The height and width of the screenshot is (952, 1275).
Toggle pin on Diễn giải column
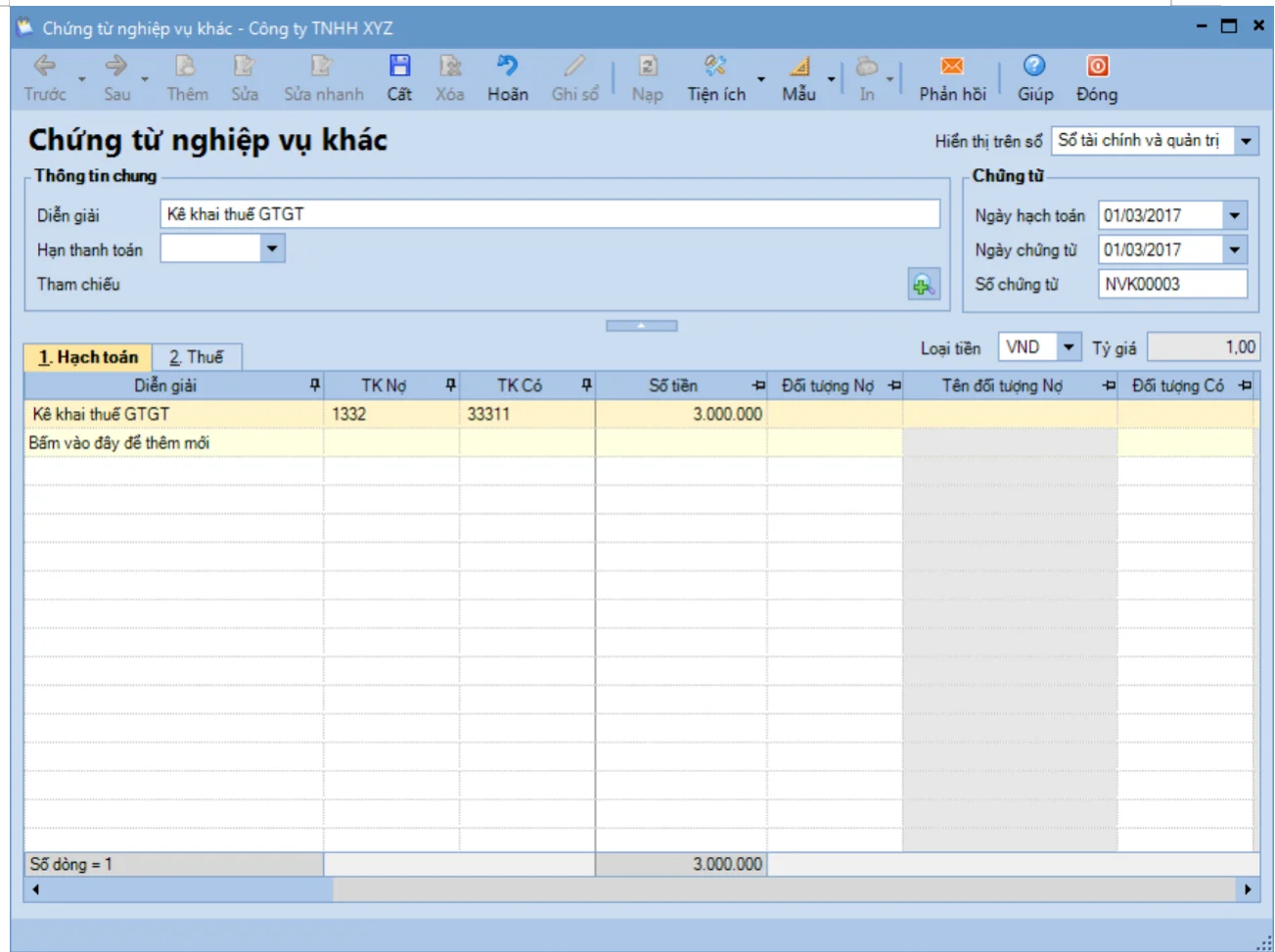(x=314, y=385)
